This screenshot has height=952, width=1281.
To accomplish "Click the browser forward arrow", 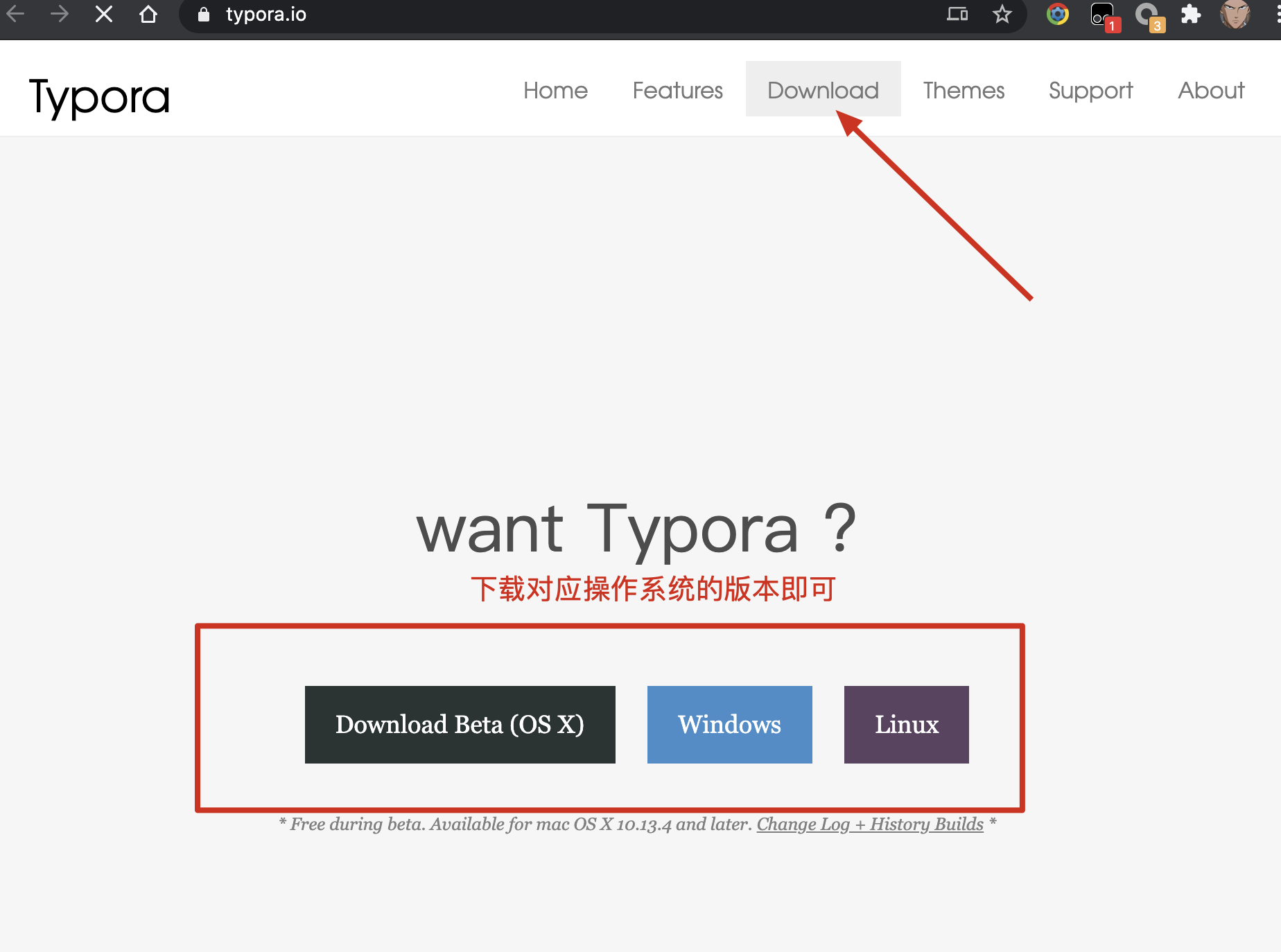I will click(x=60, y=14).
